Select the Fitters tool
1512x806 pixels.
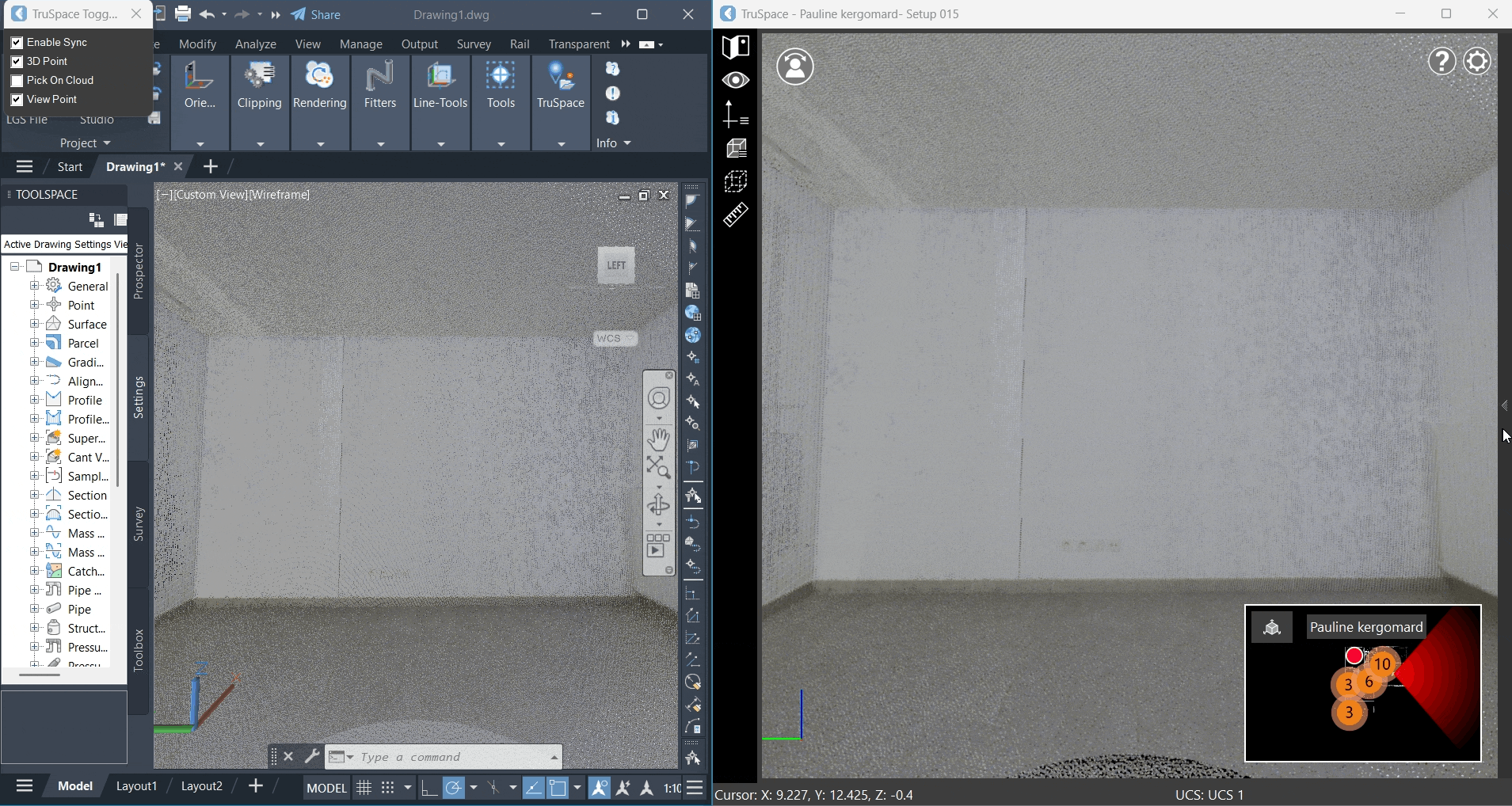(x=379, y=87)
